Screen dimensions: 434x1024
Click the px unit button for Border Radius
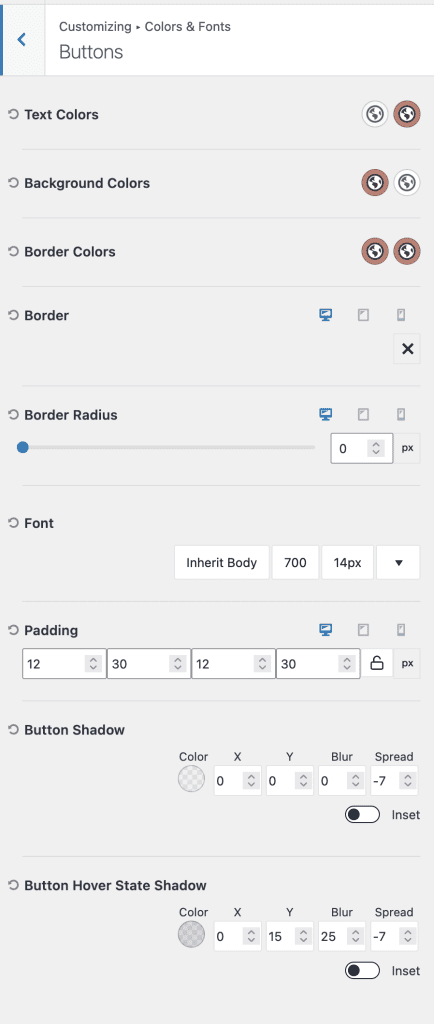pos(407,449)
